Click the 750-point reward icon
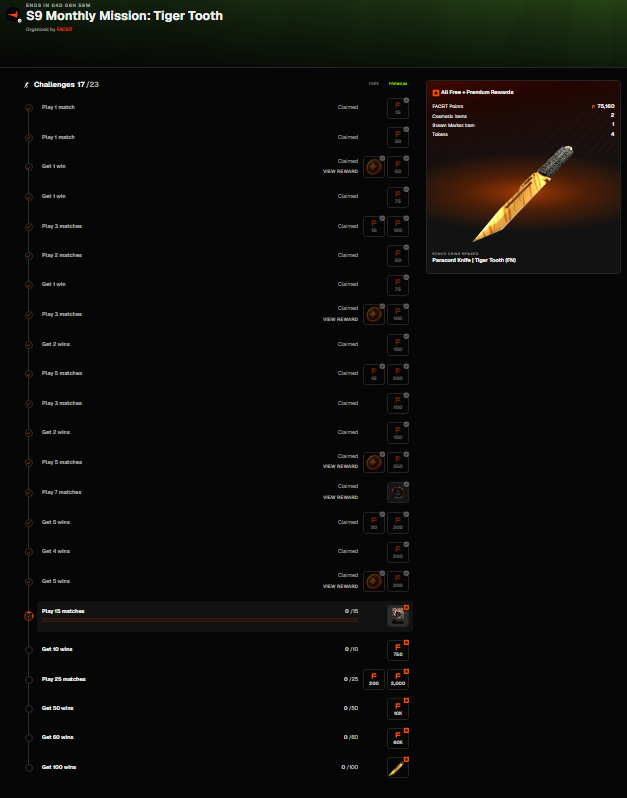This screenshot has width=627, height=798. click(397, 650)
